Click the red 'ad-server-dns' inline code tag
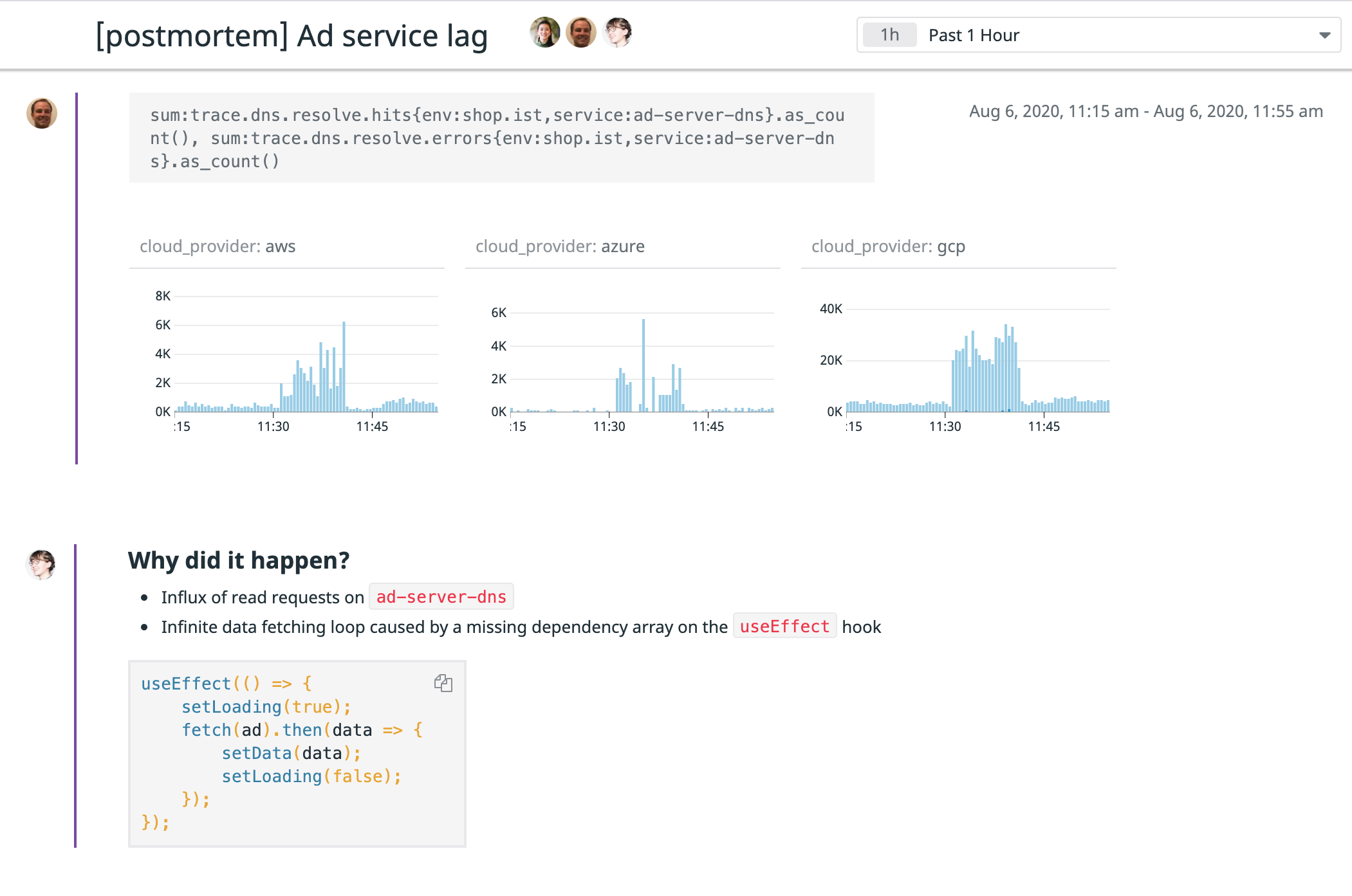 click(x=441, y=597)
